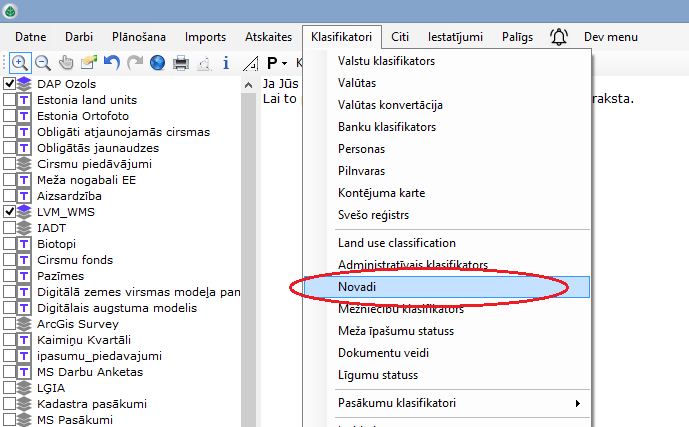Click the globe full extent icon
The height and width of the screenshot is (427, 689).
[x=158, y=63]
